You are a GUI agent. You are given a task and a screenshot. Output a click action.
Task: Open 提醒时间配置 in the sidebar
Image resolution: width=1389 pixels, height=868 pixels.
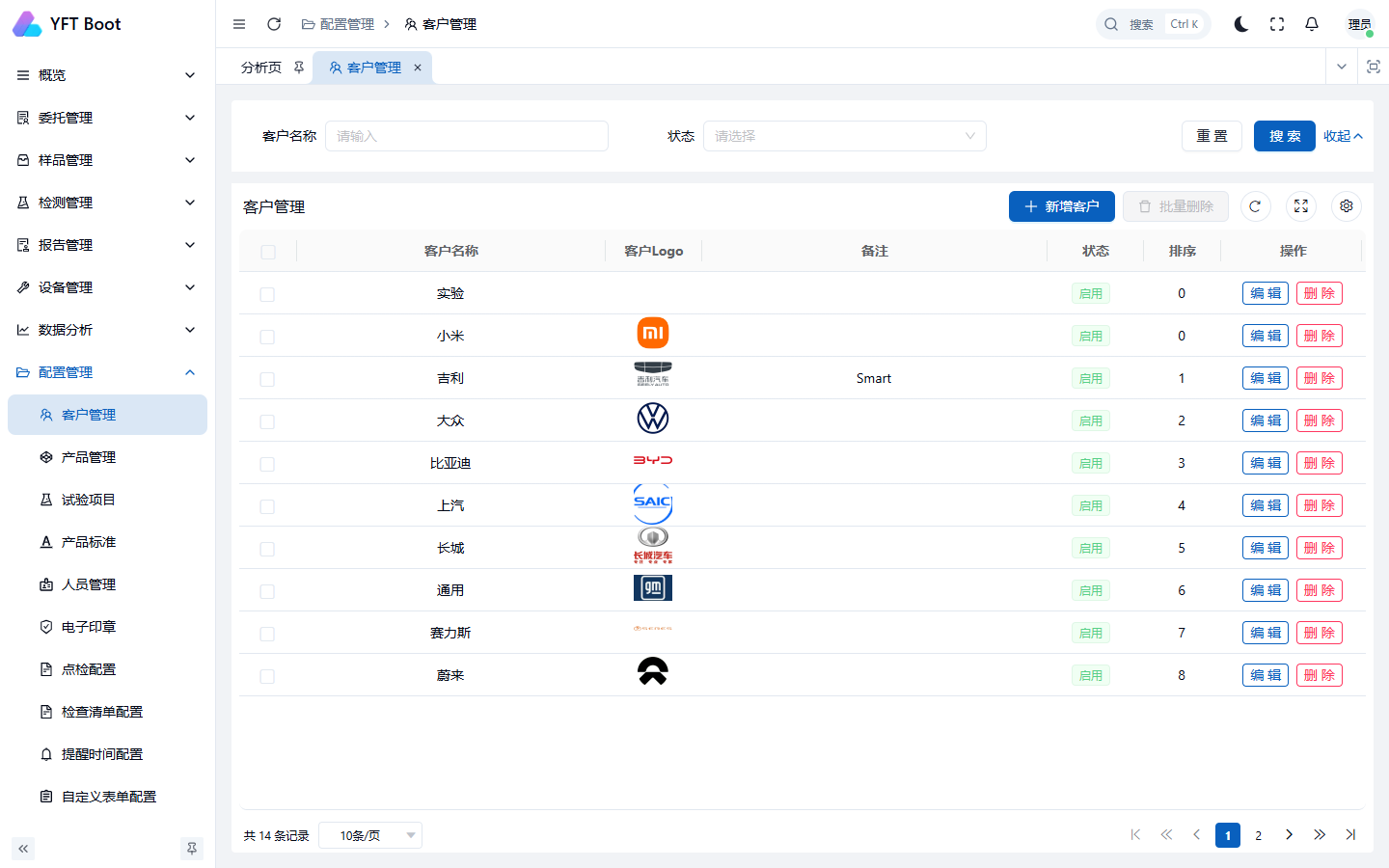(x=107, y=754)
